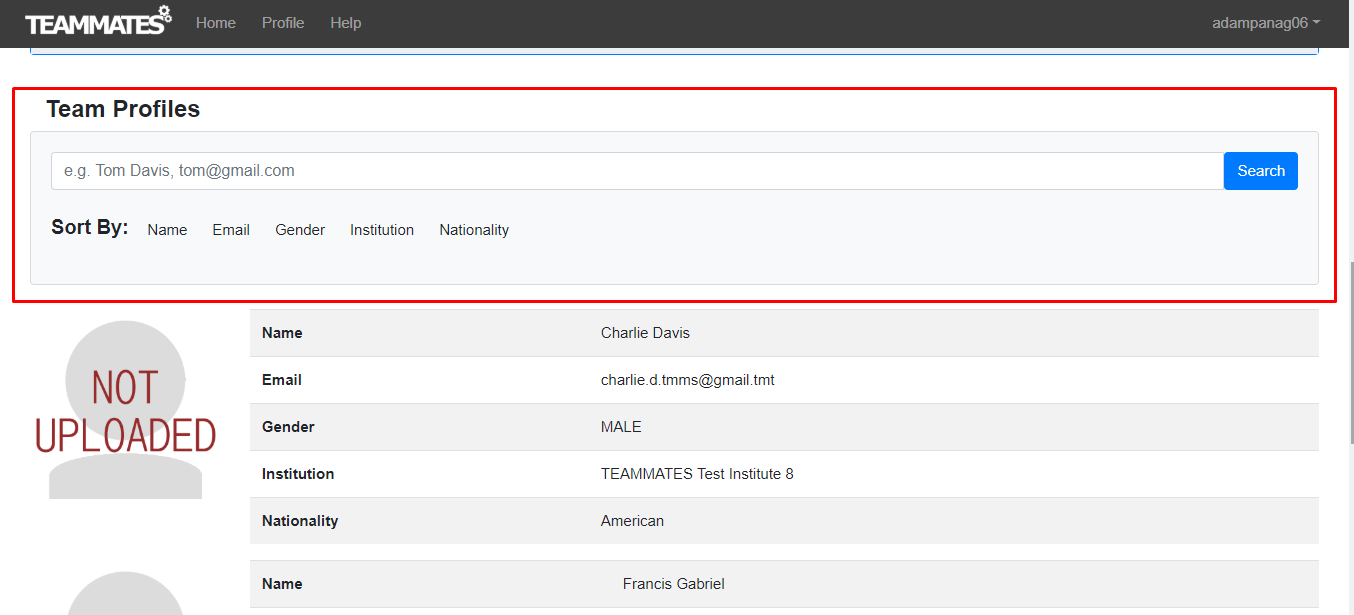Click the blue Search button
Image resolution: width=1354 pixels, height=615 pixels.
point(1261,171)
